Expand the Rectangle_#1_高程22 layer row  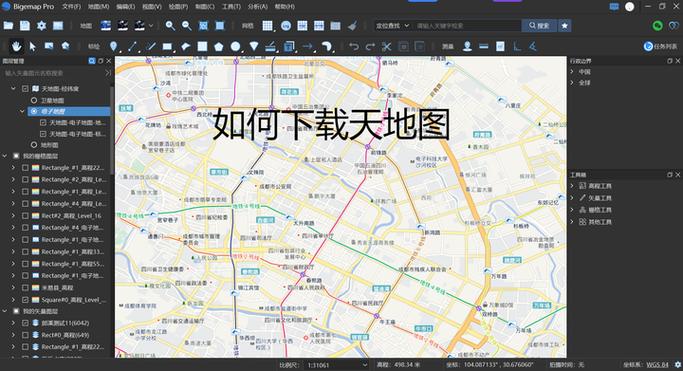14,168
